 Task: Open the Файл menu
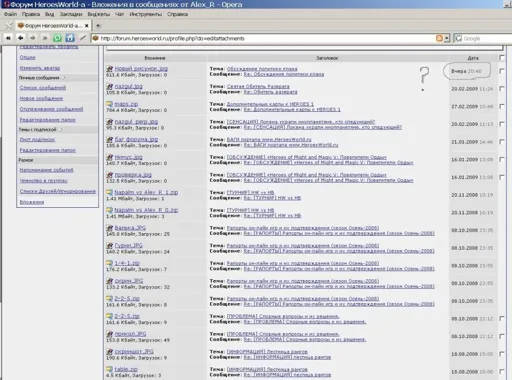pyautogui.click(x=10, y=14)
